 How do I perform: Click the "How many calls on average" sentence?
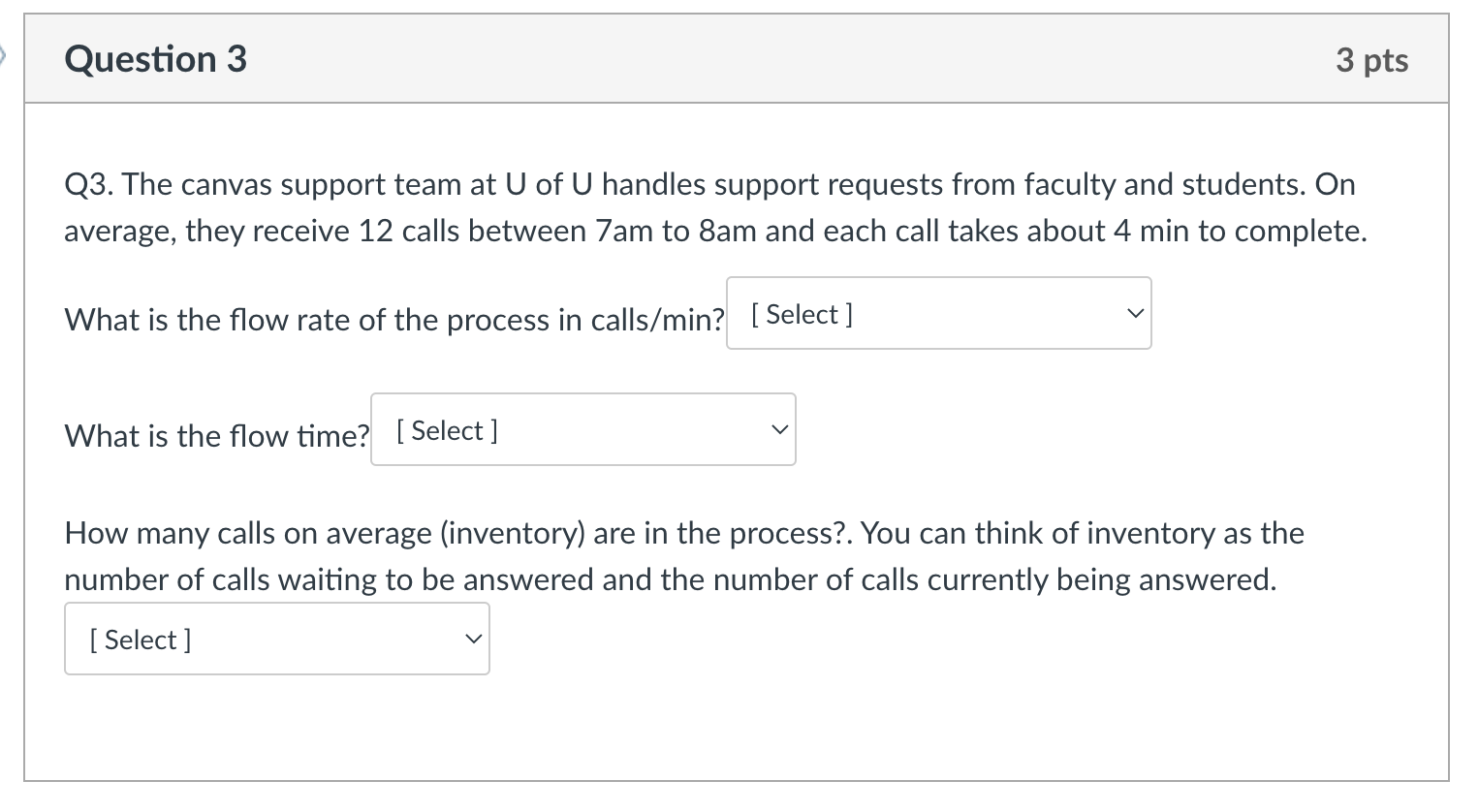683,533
